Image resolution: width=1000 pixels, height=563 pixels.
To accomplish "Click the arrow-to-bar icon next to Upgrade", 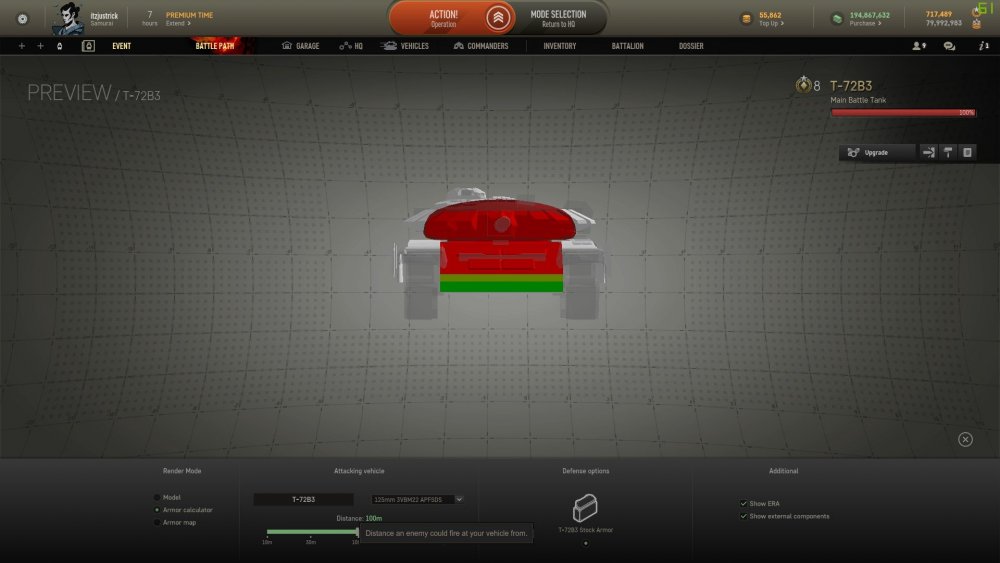I will pos(929,152).
